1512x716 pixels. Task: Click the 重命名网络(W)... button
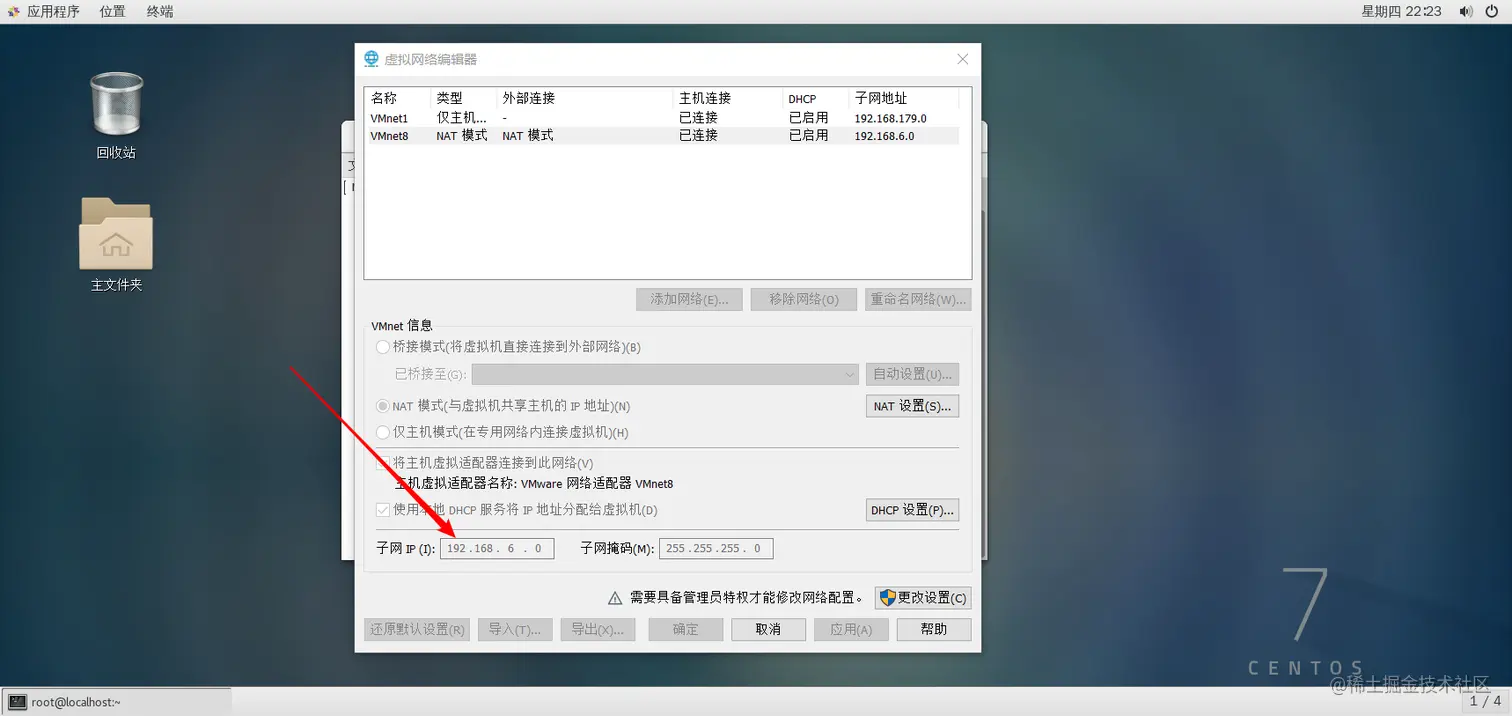(x=918, y=299)
